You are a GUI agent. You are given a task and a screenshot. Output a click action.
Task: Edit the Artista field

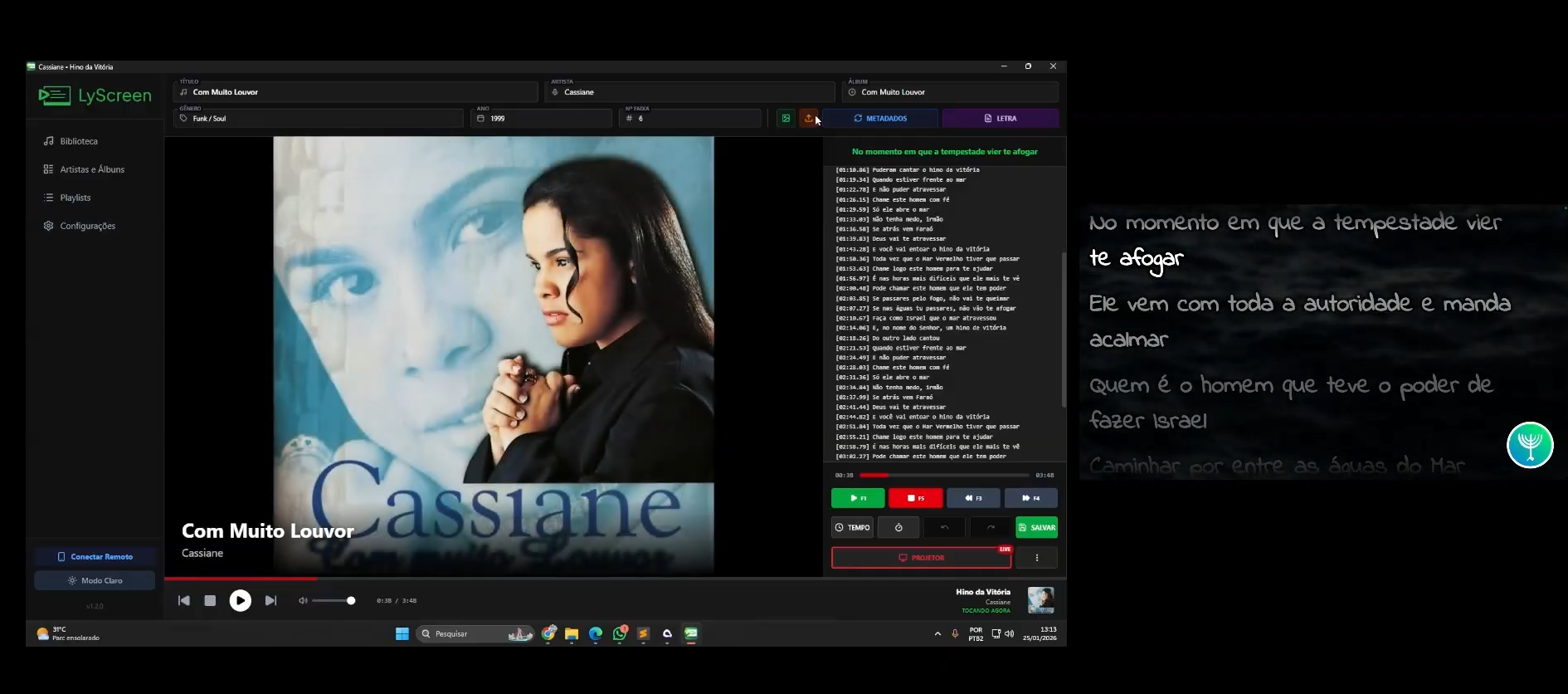pyautogui.click(x=689, y=92)
